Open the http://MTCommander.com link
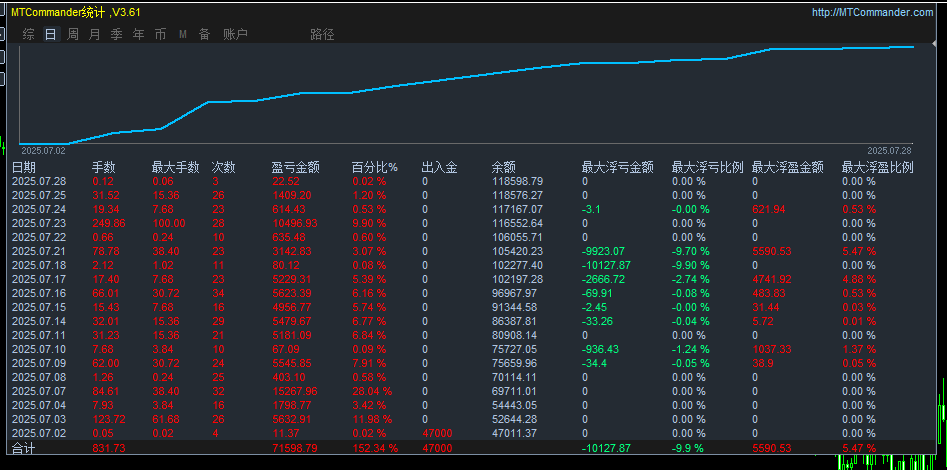Screen dimensions: 947x470 [872, 12]
